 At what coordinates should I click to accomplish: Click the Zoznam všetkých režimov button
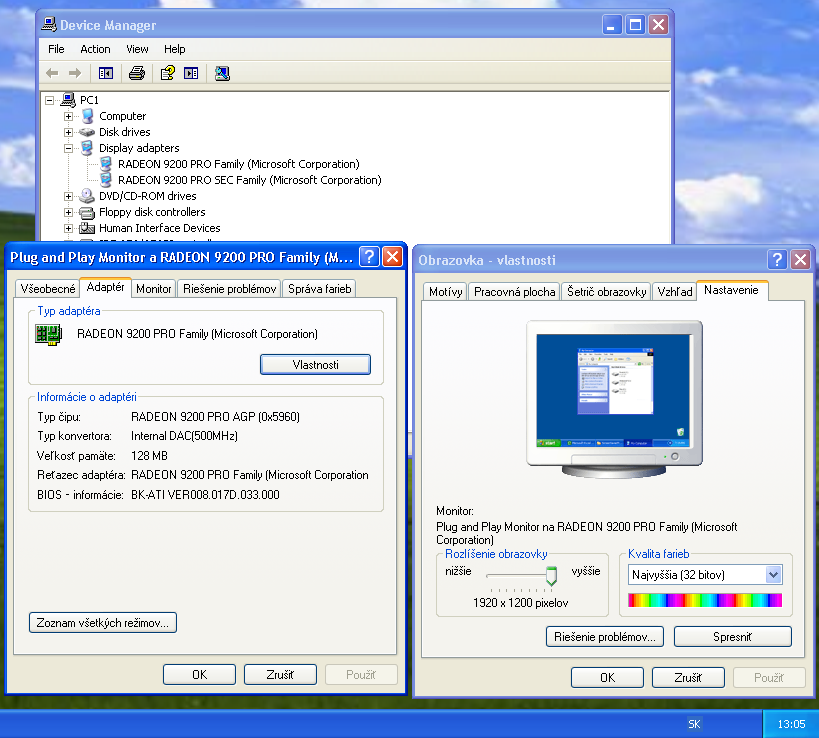click(x=103, y=623)
